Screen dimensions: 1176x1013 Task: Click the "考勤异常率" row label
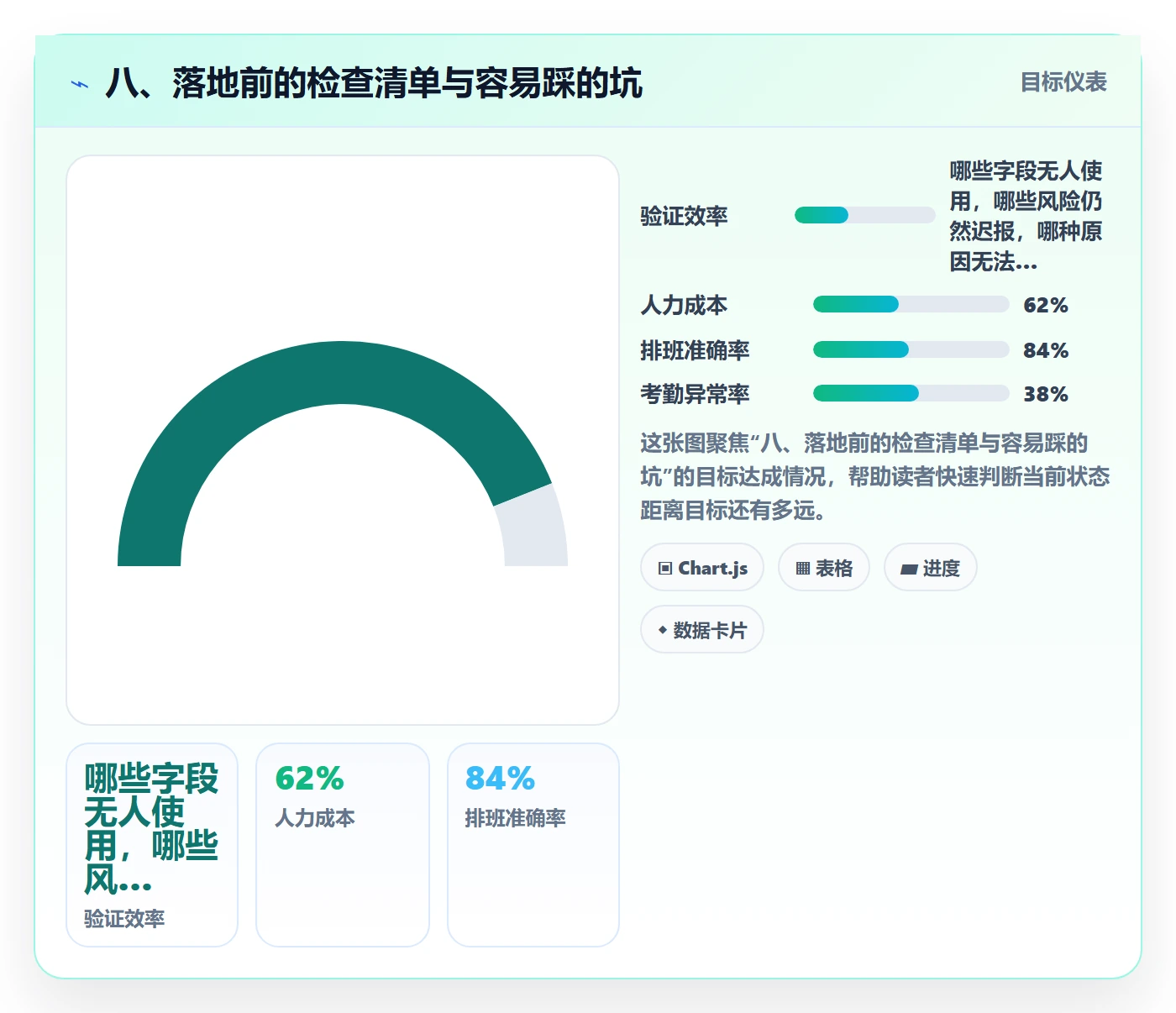click(x=695, y=394)
